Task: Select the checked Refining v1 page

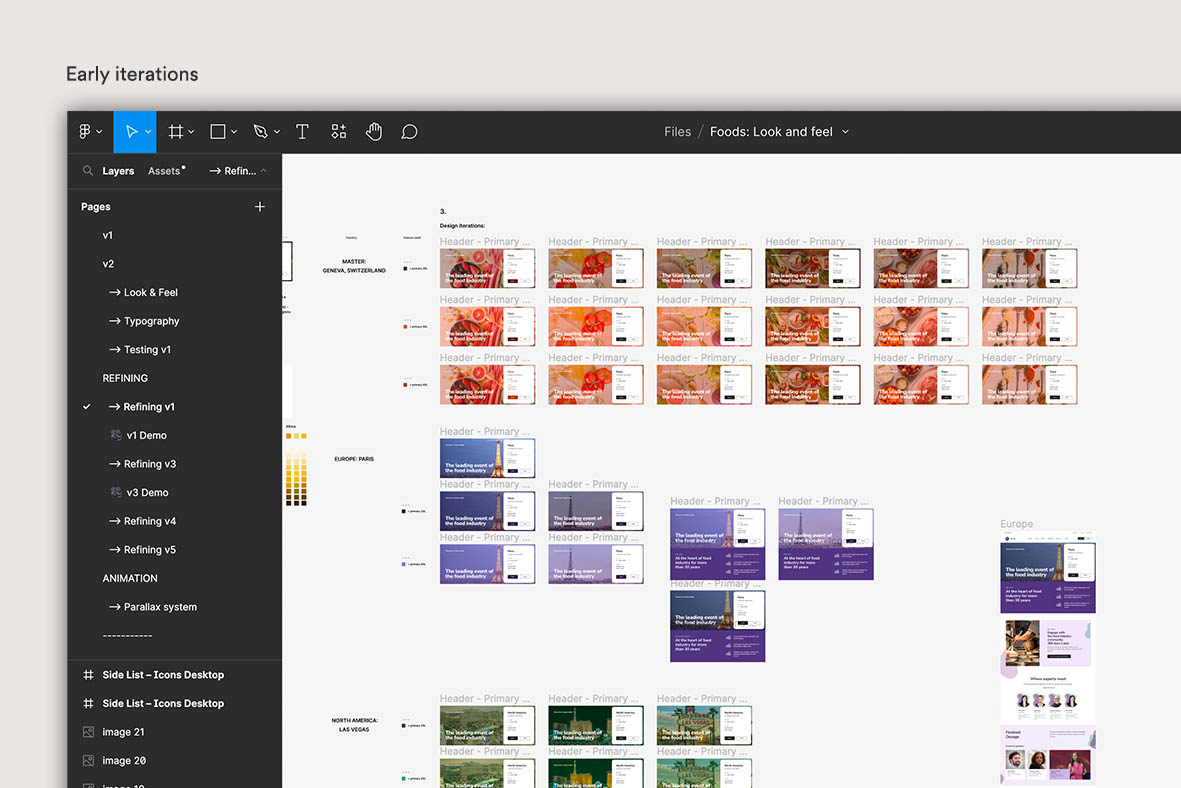Action: 142,407
